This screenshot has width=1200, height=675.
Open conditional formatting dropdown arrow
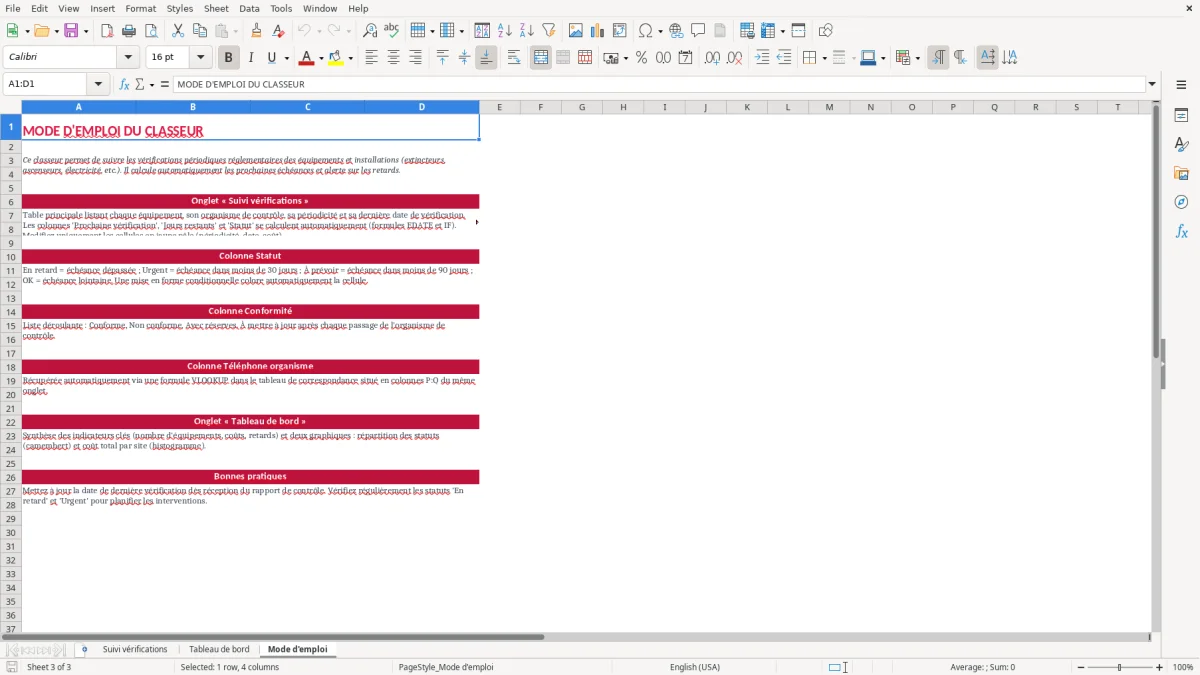[917, 58]
